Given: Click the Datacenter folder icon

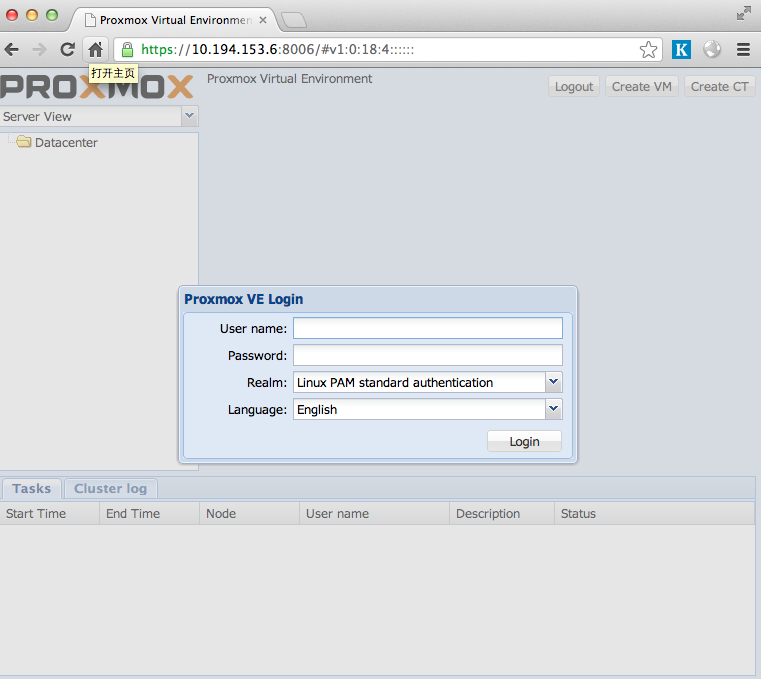Looking at the screenshot, I should pos(23,142).
